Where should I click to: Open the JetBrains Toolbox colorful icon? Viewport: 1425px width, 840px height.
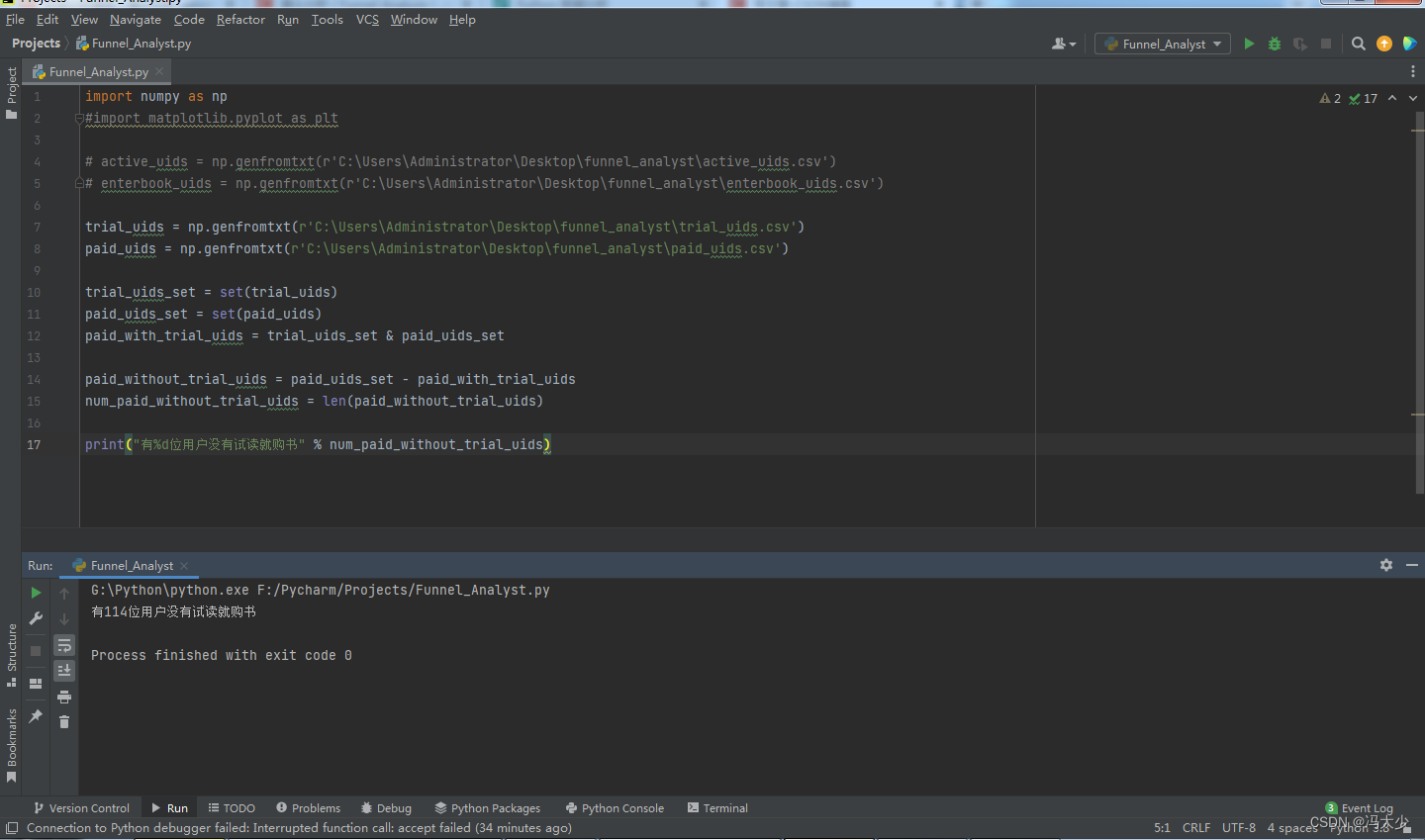coord(1410,44)
